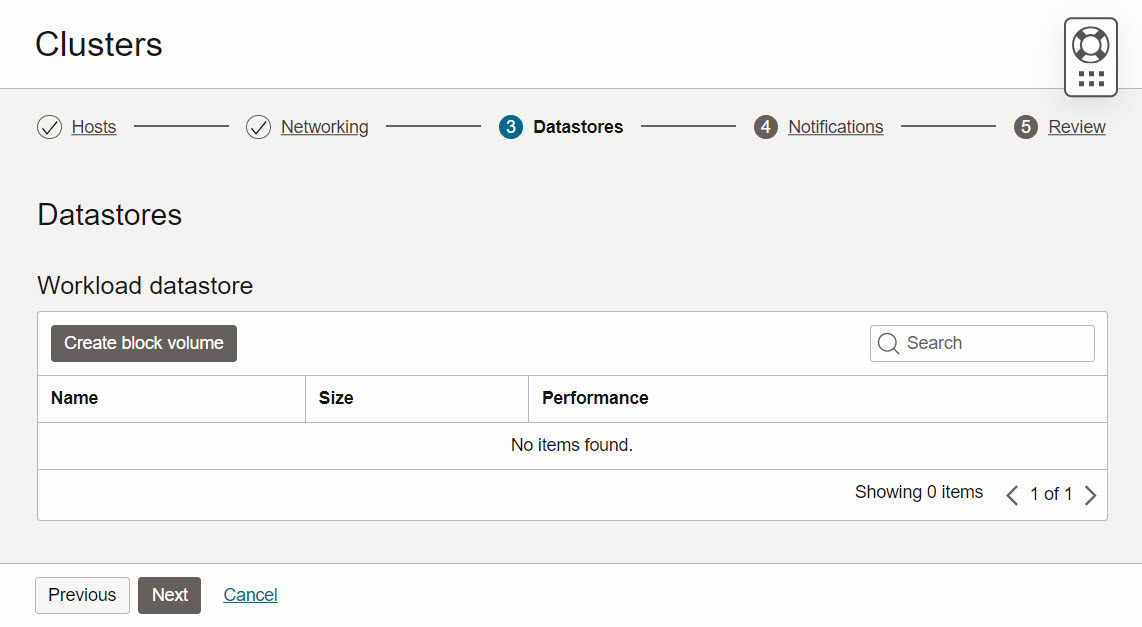Jump to the Networking step
The width and height of the screenshot is (1142, 627).
(x=324, y=127)
